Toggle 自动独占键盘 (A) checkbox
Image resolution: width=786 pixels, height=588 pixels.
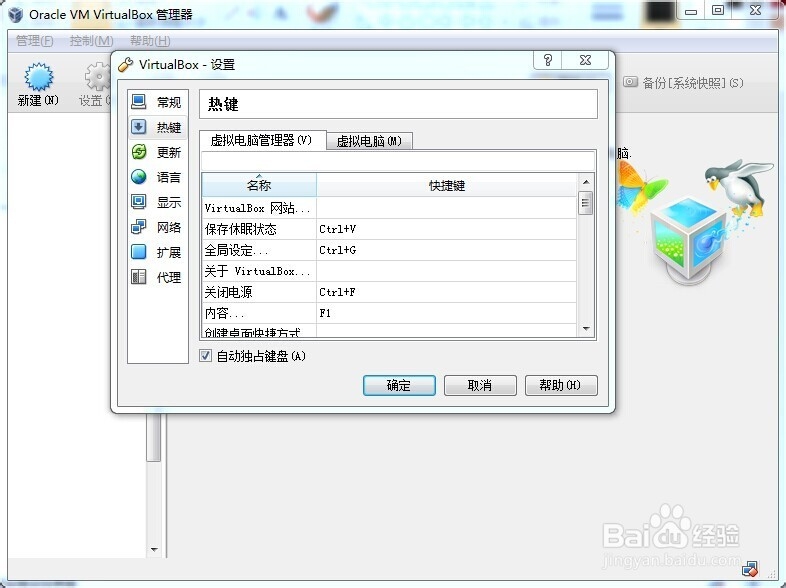tap(206, 356)
